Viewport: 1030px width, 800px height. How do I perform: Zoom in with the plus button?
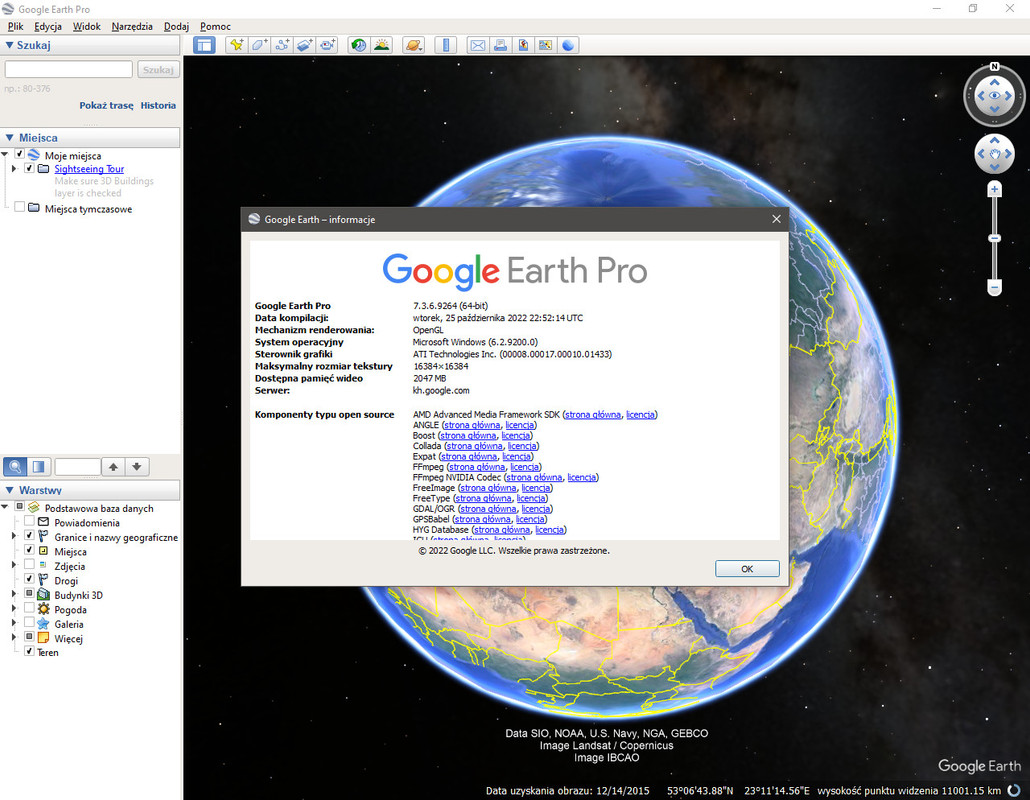pyautogui.click(x=995, y=190)
